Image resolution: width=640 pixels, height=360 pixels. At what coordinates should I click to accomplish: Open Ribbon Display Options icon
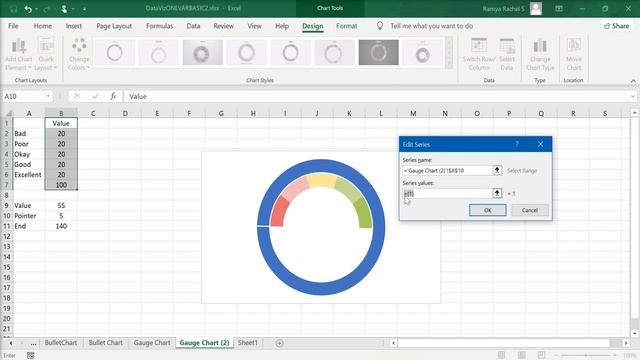559,9
